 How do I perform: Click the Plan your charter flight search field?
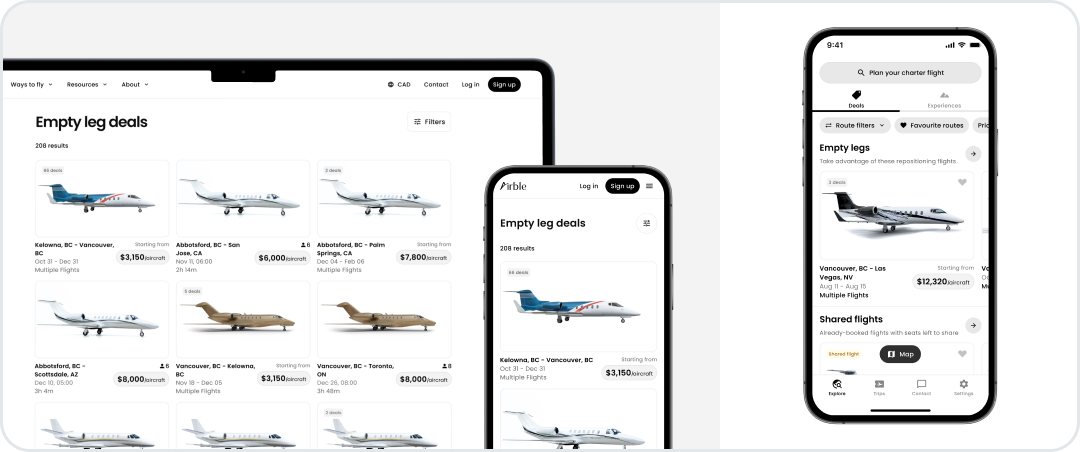tap(900, 72)
